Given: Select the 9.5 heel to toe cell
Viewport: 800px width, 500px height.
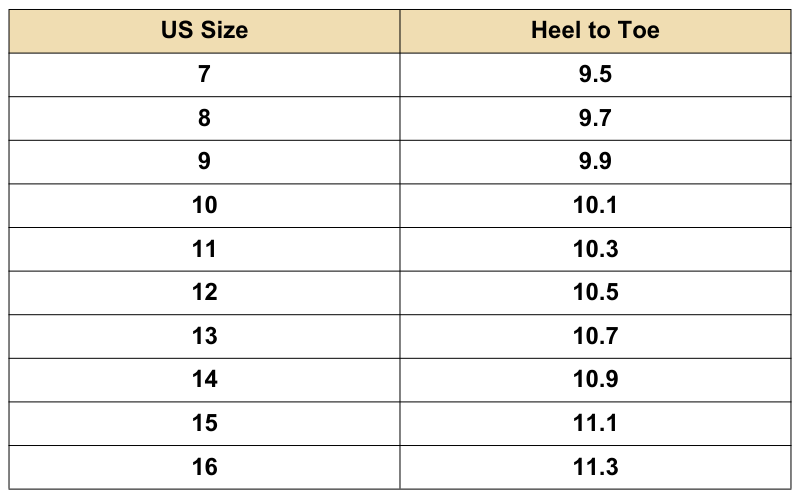Looking at the screenshot, I should [595, 74].
